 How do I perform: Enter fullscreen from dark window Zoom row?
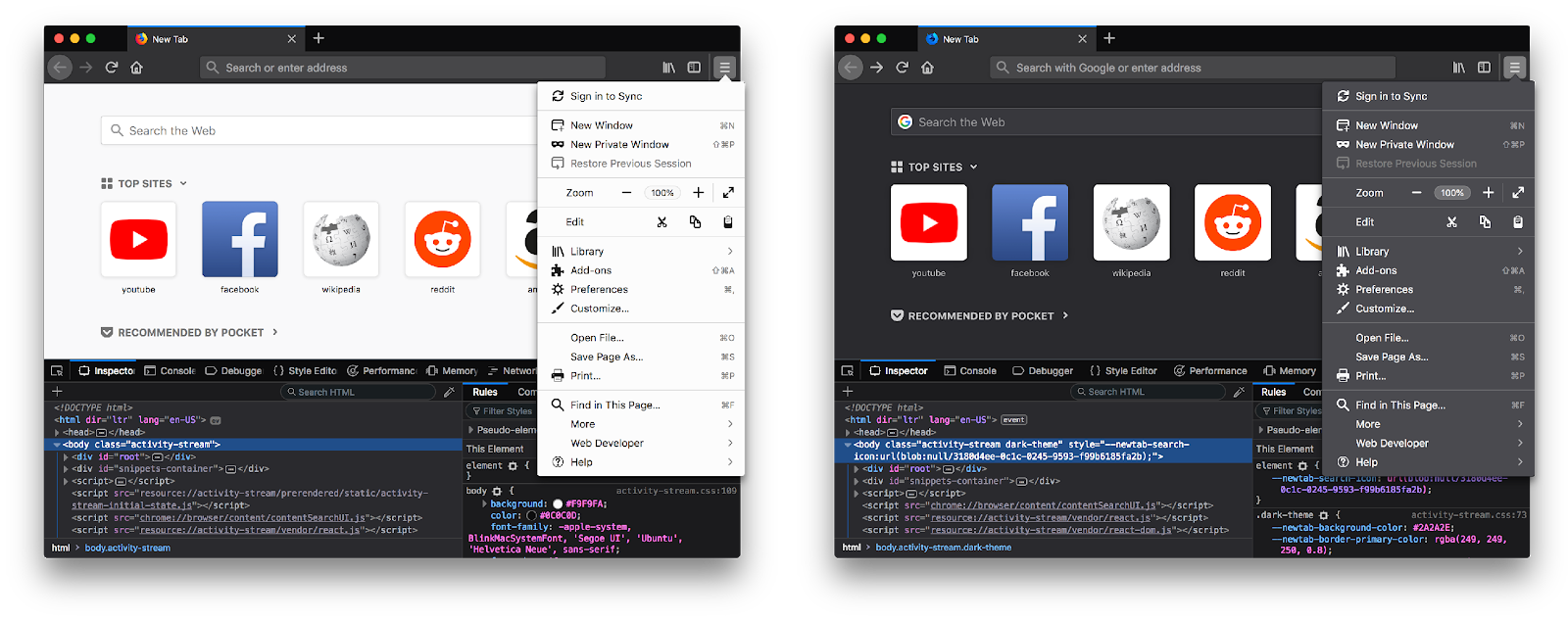point(1518,193)
